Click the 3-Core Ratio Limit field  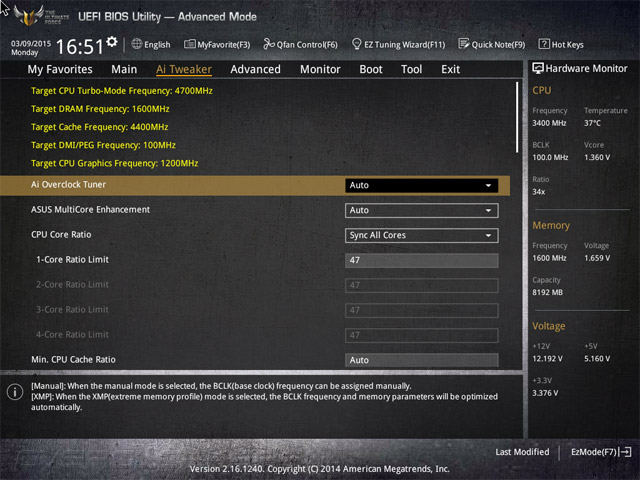tap(421, 310)
